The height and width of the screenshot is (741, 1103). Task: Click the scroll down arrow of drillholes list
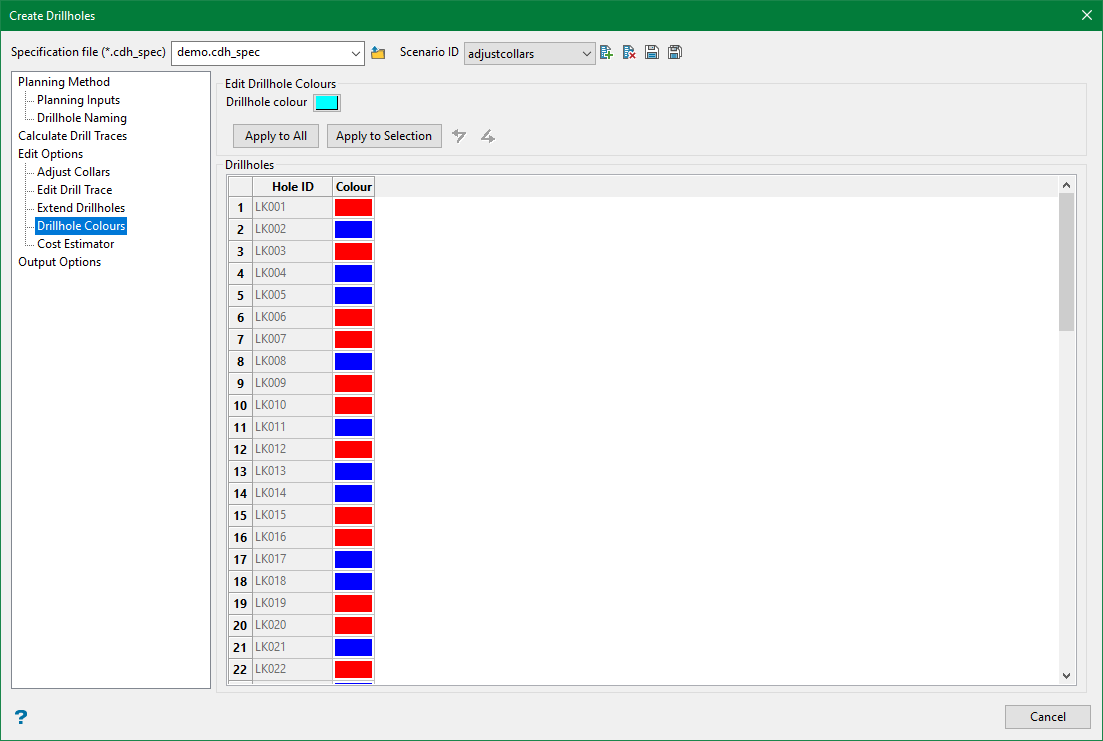pyautogui.click(x=1066, y=676)
